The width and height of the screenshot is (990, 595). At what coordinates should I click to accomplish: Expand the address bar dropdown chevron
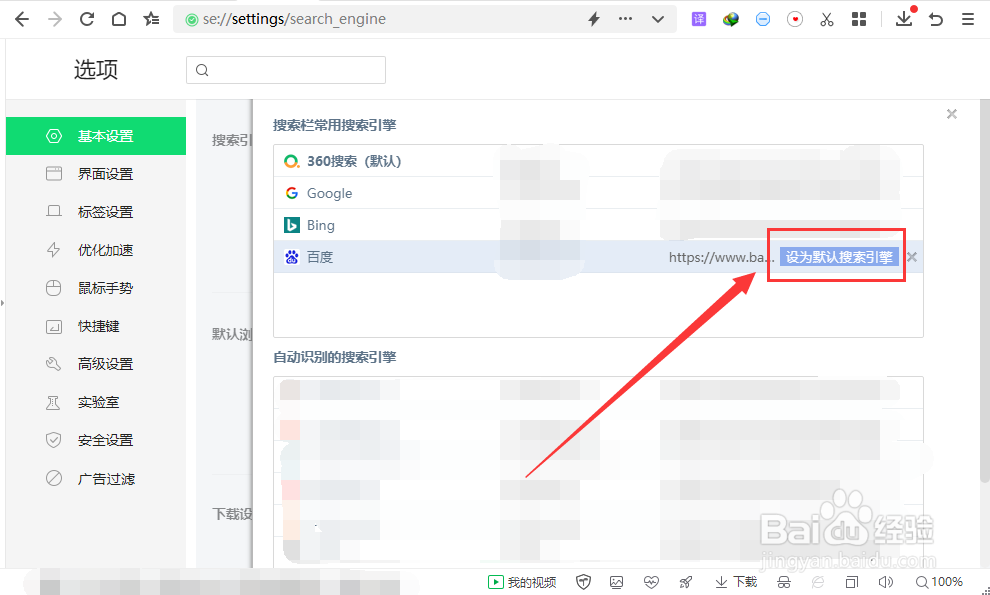tap(658, 19)
